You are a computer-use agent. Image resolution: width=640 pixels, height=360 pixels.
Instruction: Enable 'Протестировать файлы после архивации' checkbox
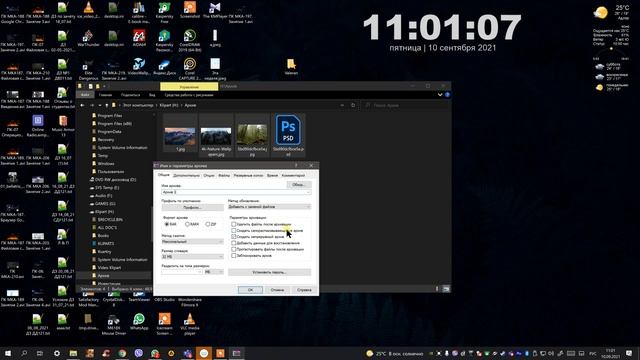point(233,249)
